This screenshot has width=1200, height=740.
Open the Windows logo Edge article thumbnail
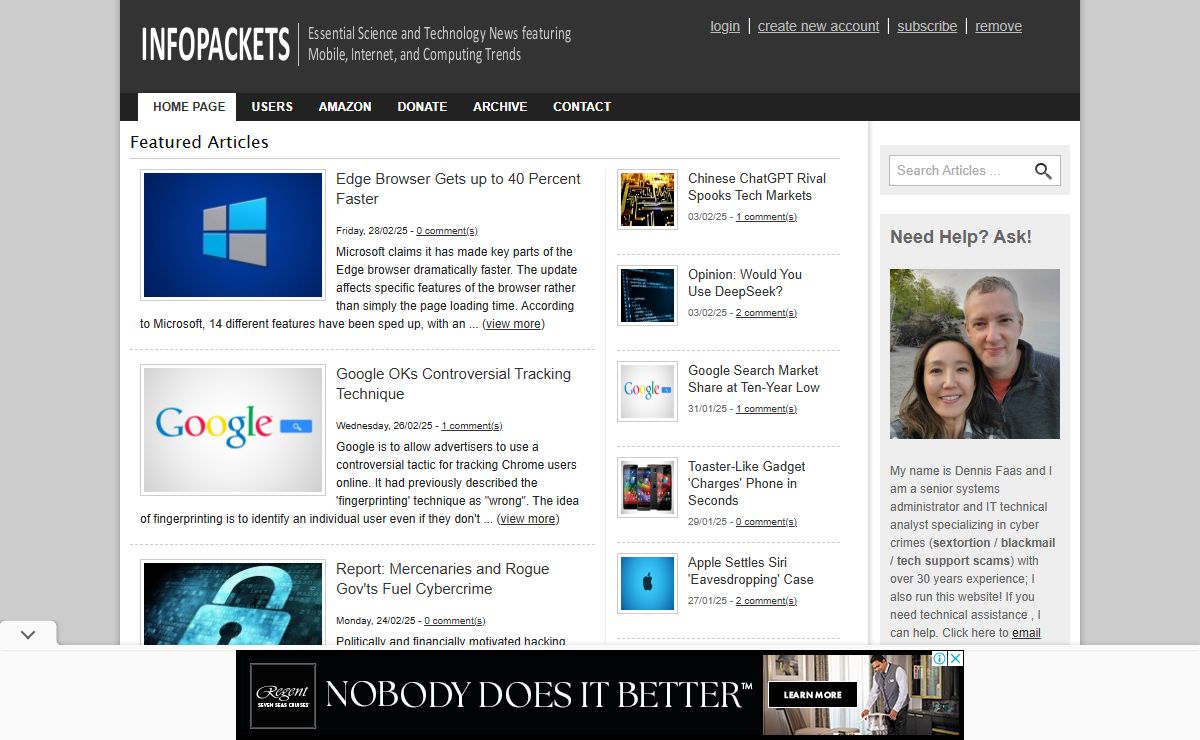233,235
